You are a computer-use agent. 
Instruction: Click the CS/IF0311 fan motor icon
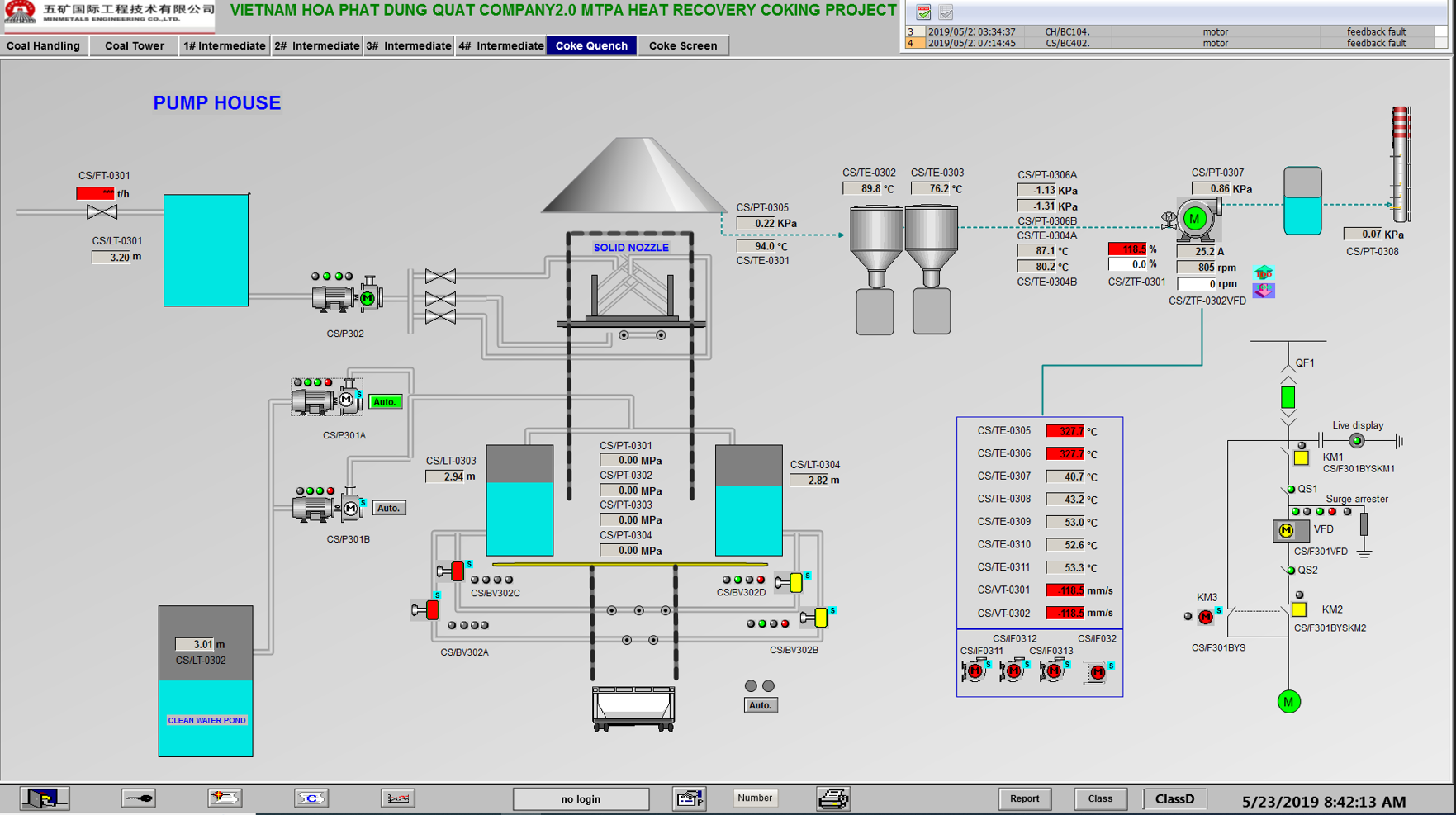click(x=975, y=671)
